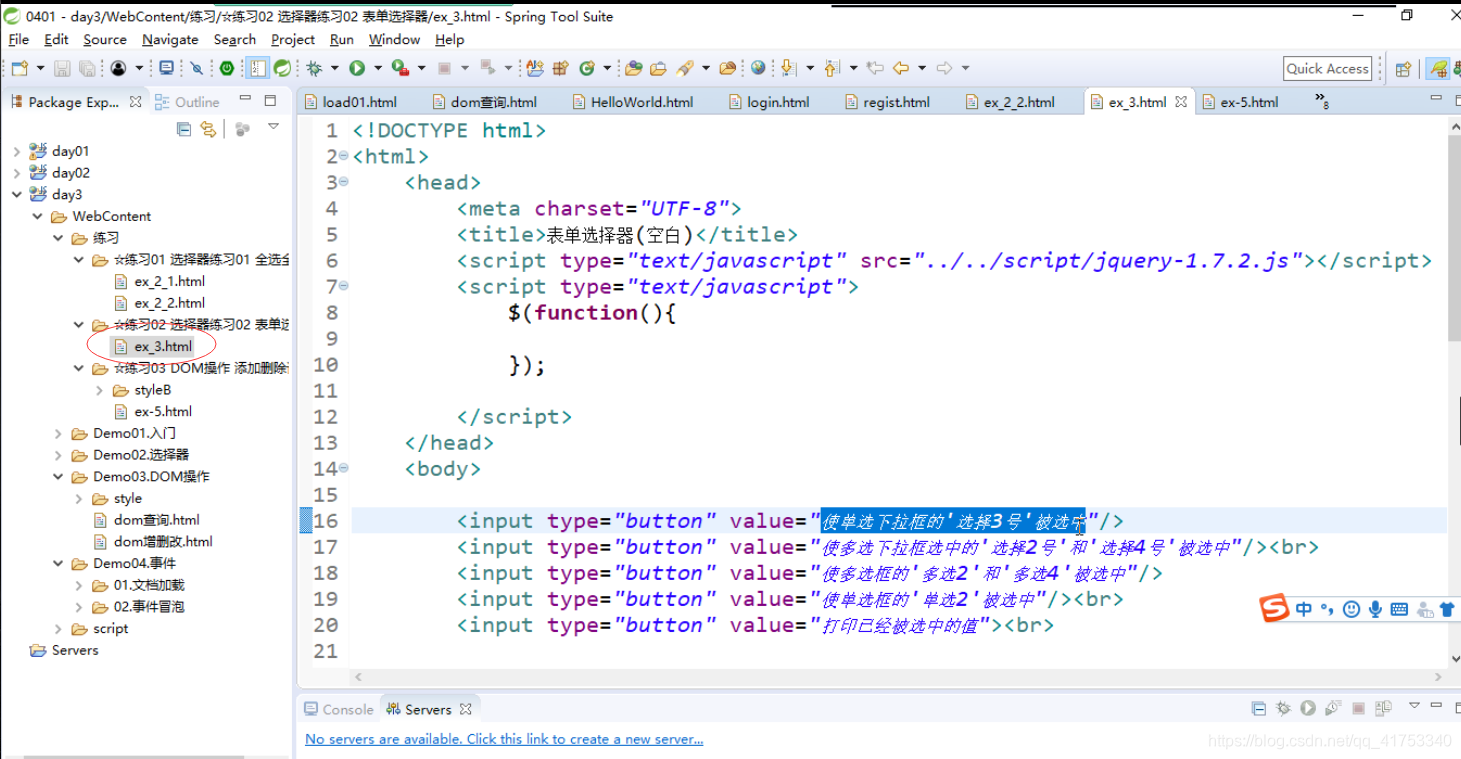Switch to the Console tab
Screen dimensions: 1461x759
coord(338,709)
